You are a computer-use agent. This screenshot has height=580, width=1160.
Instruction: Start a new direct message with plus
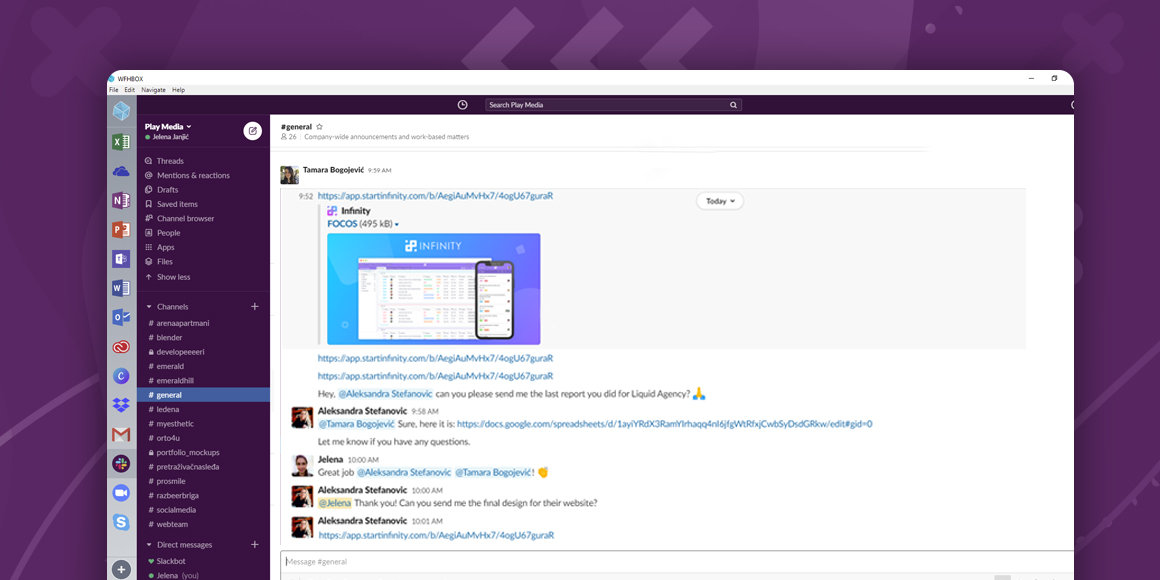(x=254, y=544)
